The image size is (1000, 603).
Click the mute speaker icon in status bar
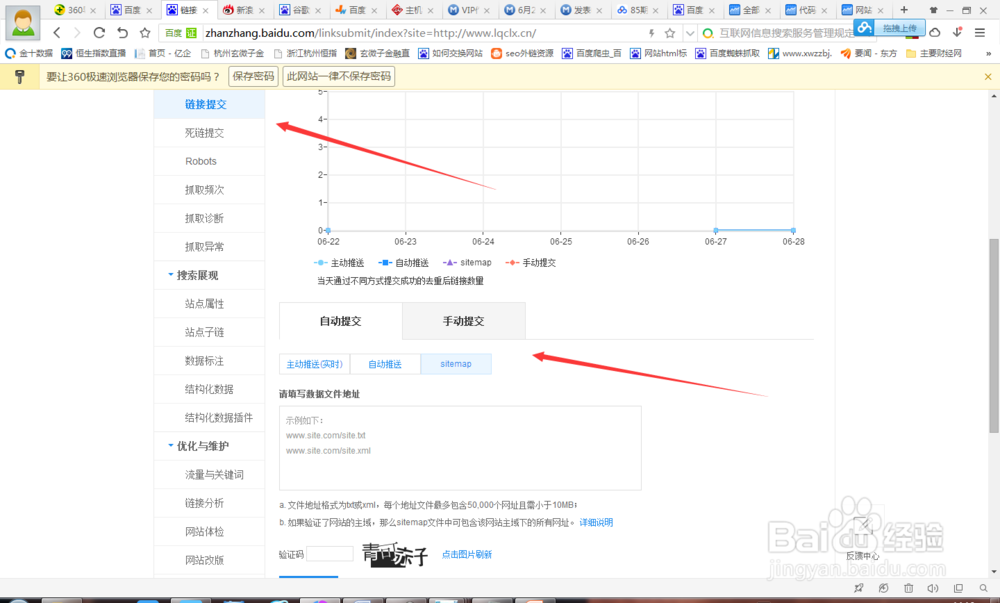(933, 588)
